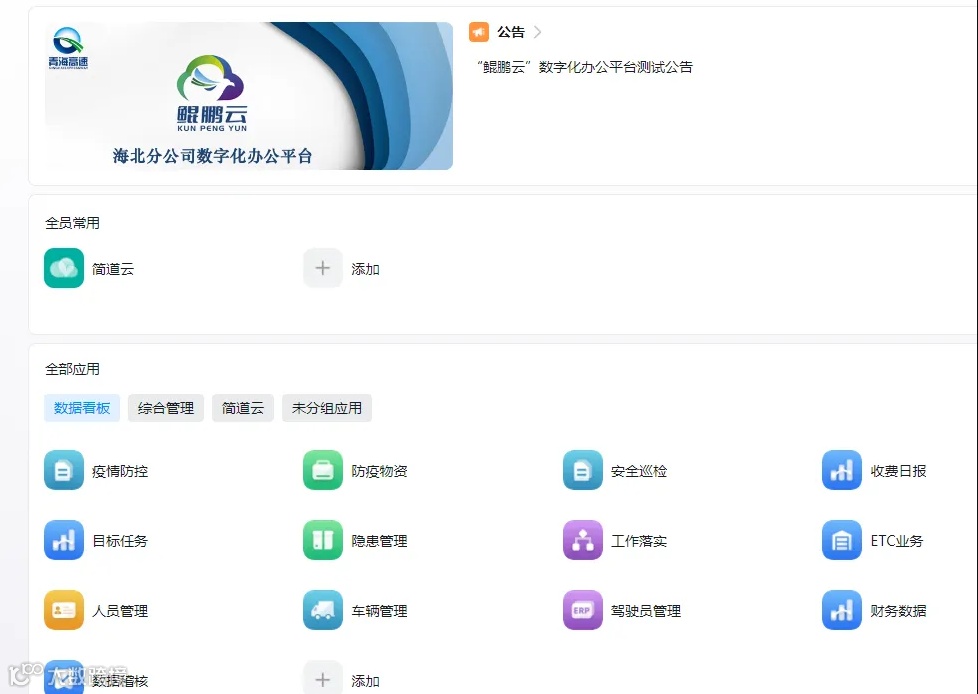978x694 pixels.
Task: Open the 疫情防控 app icon
Action: click(64, 470)
